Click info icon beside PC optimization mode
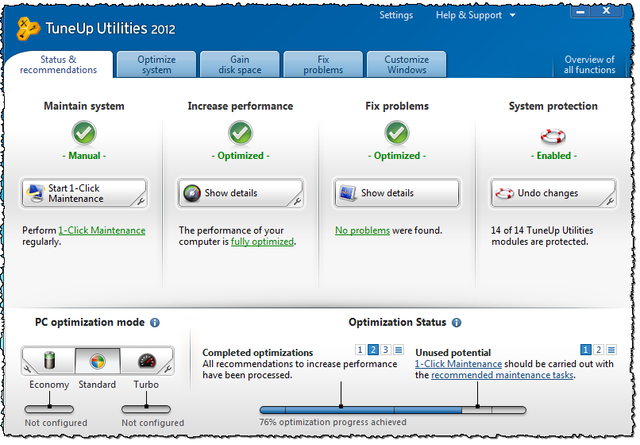The width and height of the screenshot is (640, 445). tap(155, 323)
